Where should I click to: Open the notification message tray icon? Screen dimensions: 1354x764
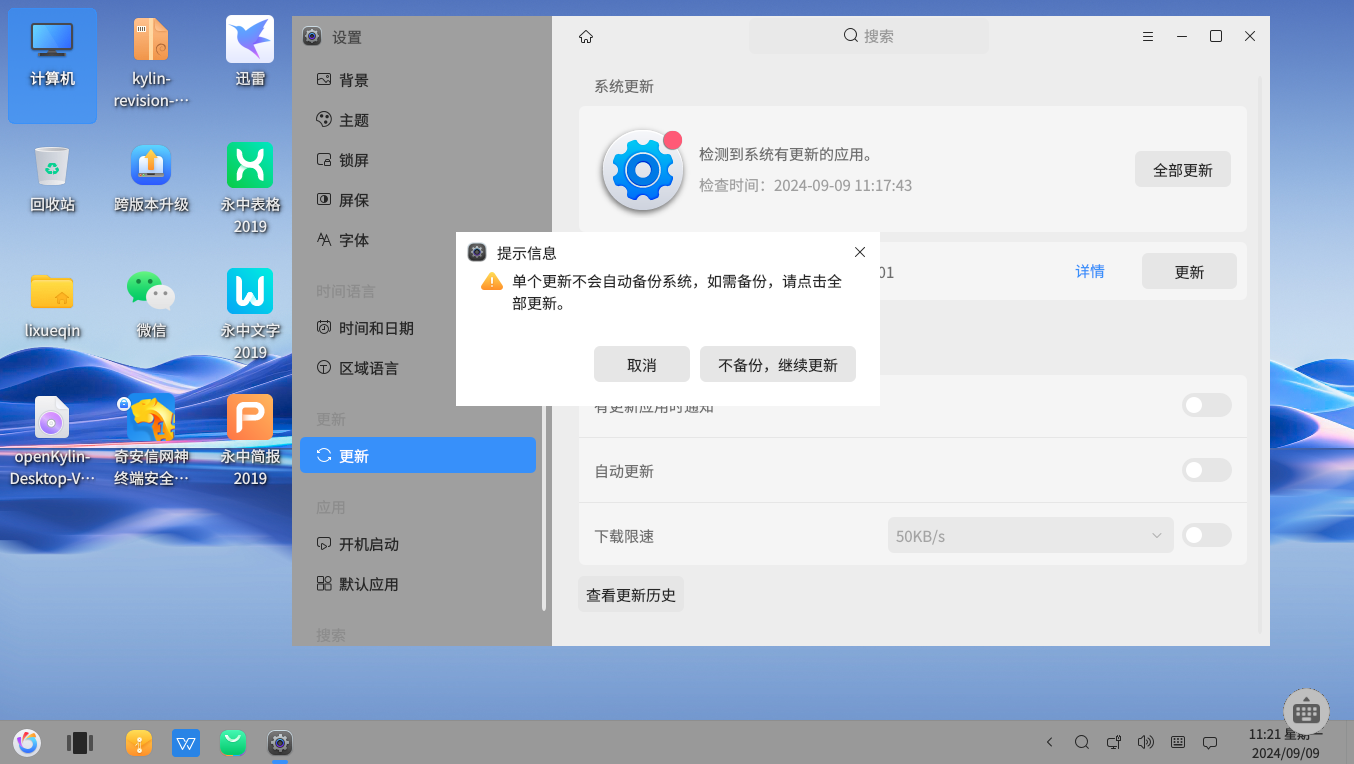[1210, 742]
